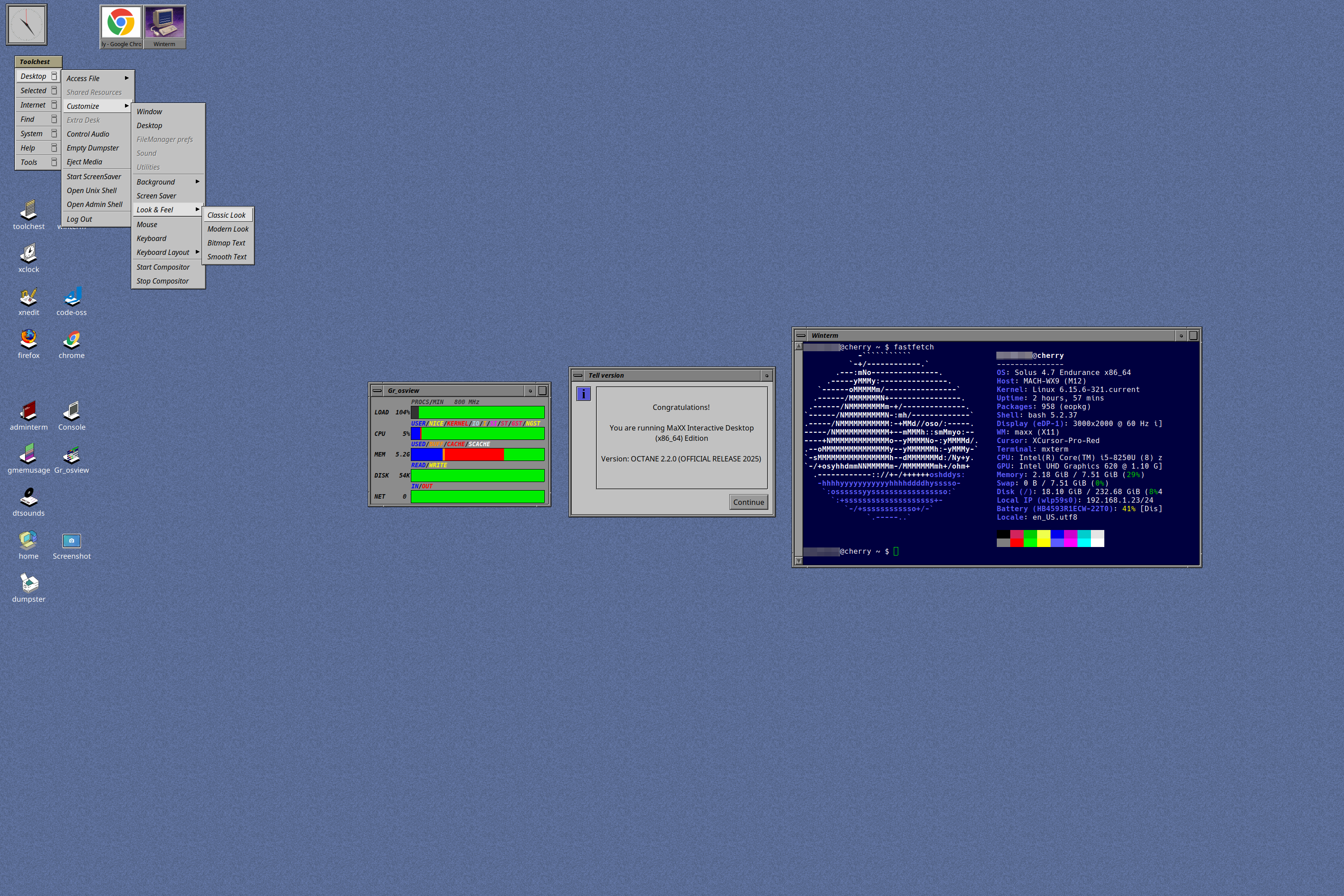Restore the minimized Google Chrome window icon
The image size is (1344, 896).
pos(121,27)
